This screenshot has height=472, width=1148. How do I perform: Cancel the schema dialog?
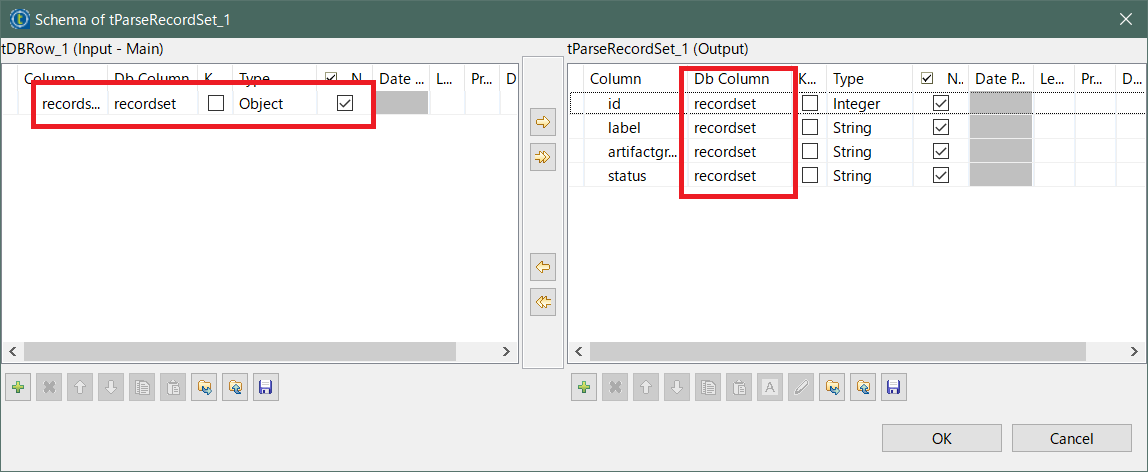click(1071, 438)
